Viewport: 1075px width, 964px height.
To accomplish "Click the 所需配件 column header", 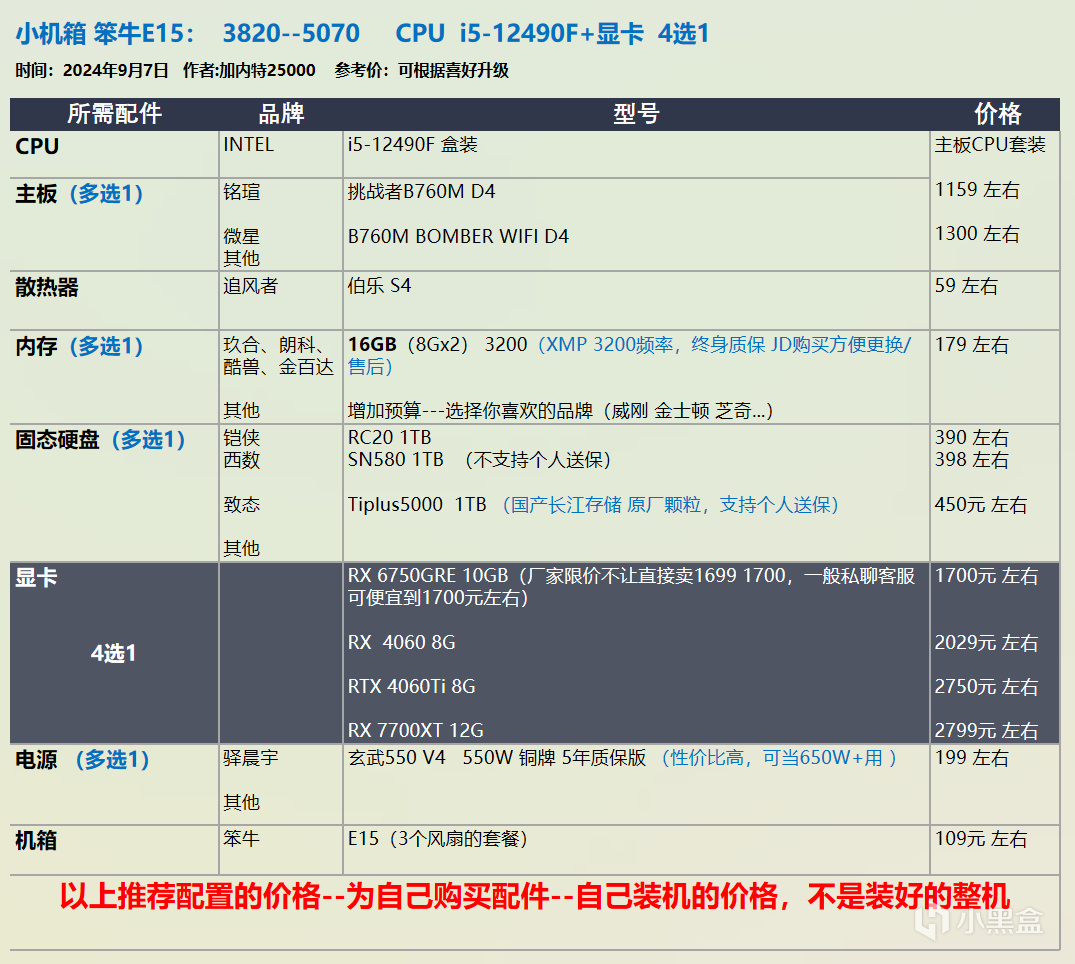I will [114, 114].
